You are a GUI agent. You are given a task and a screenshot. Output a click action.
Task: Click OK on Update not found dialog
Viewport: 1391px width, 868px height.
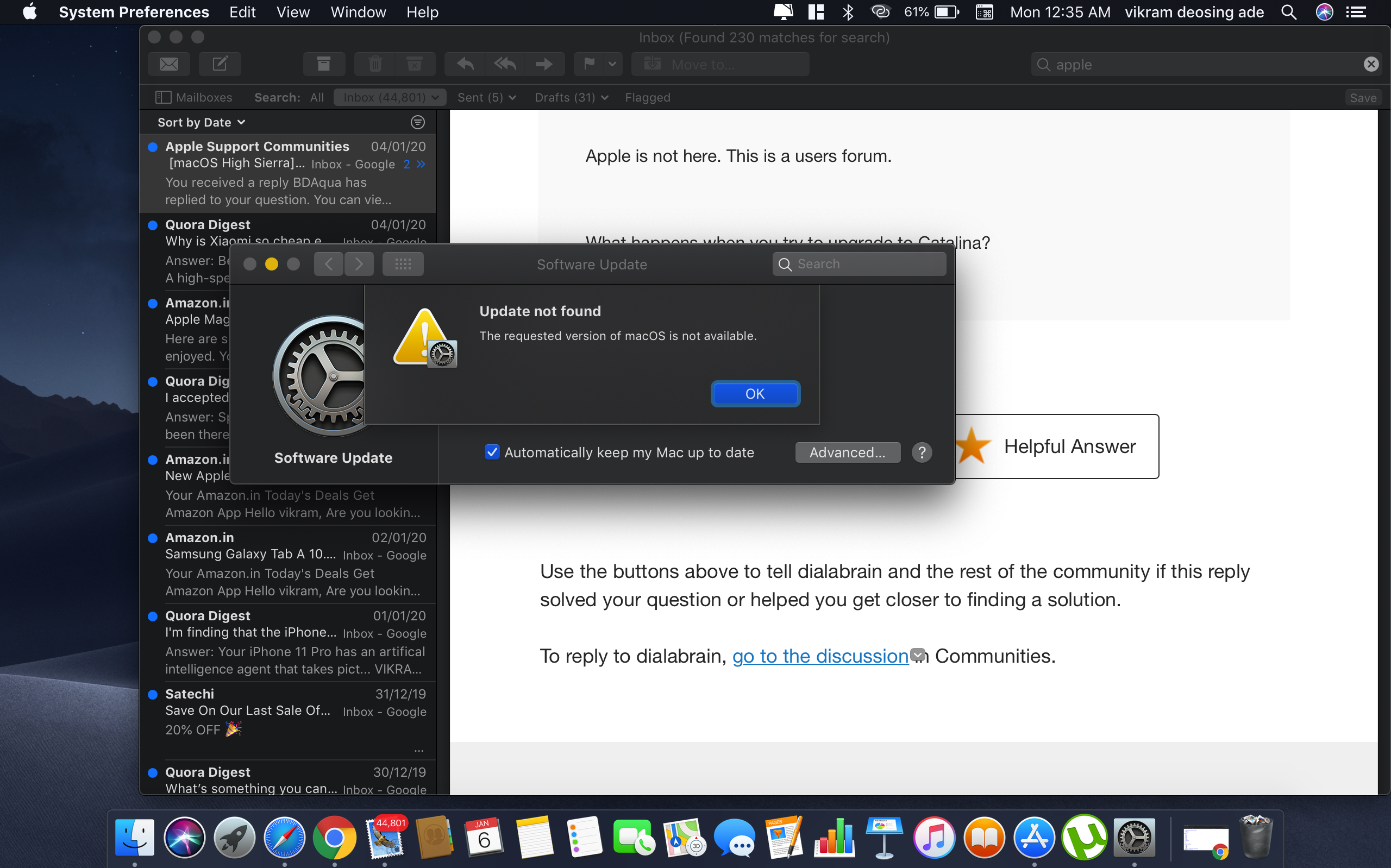755,394
